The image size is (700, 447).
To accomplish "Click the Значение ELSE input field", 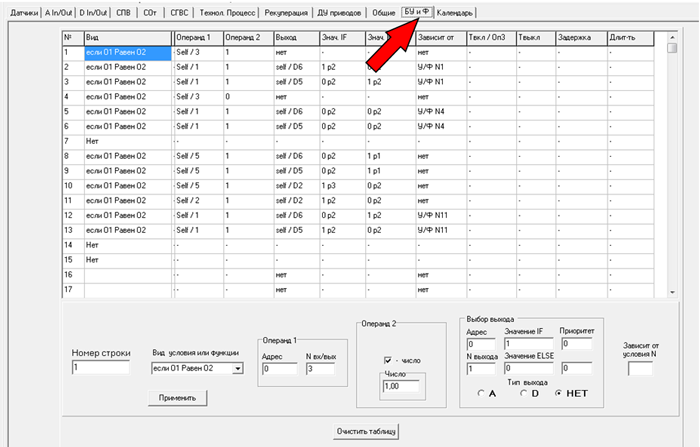I will pos(530,369).
